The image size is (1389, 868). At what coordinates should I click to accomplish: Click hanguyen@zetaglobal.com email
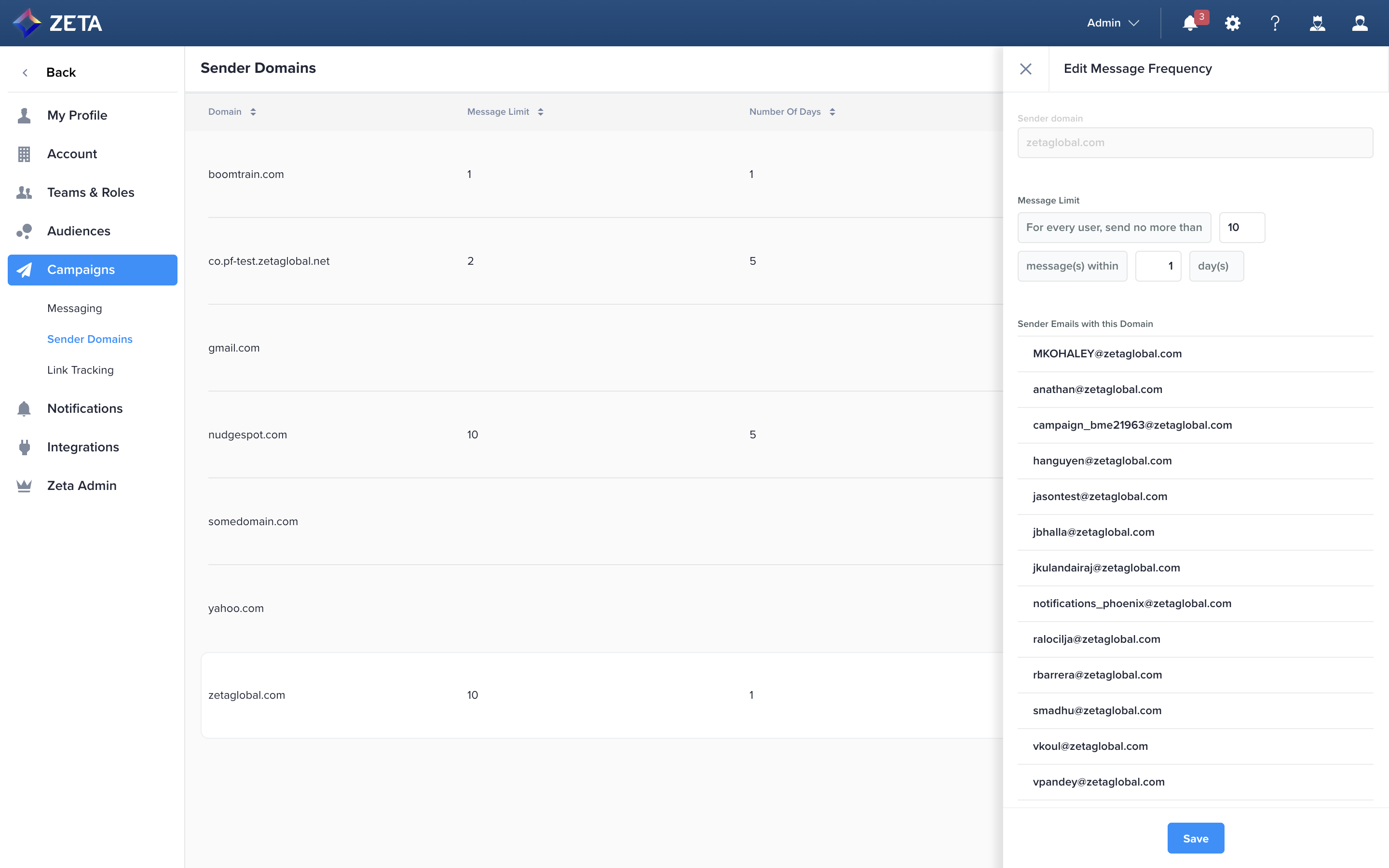[1102, 461]
